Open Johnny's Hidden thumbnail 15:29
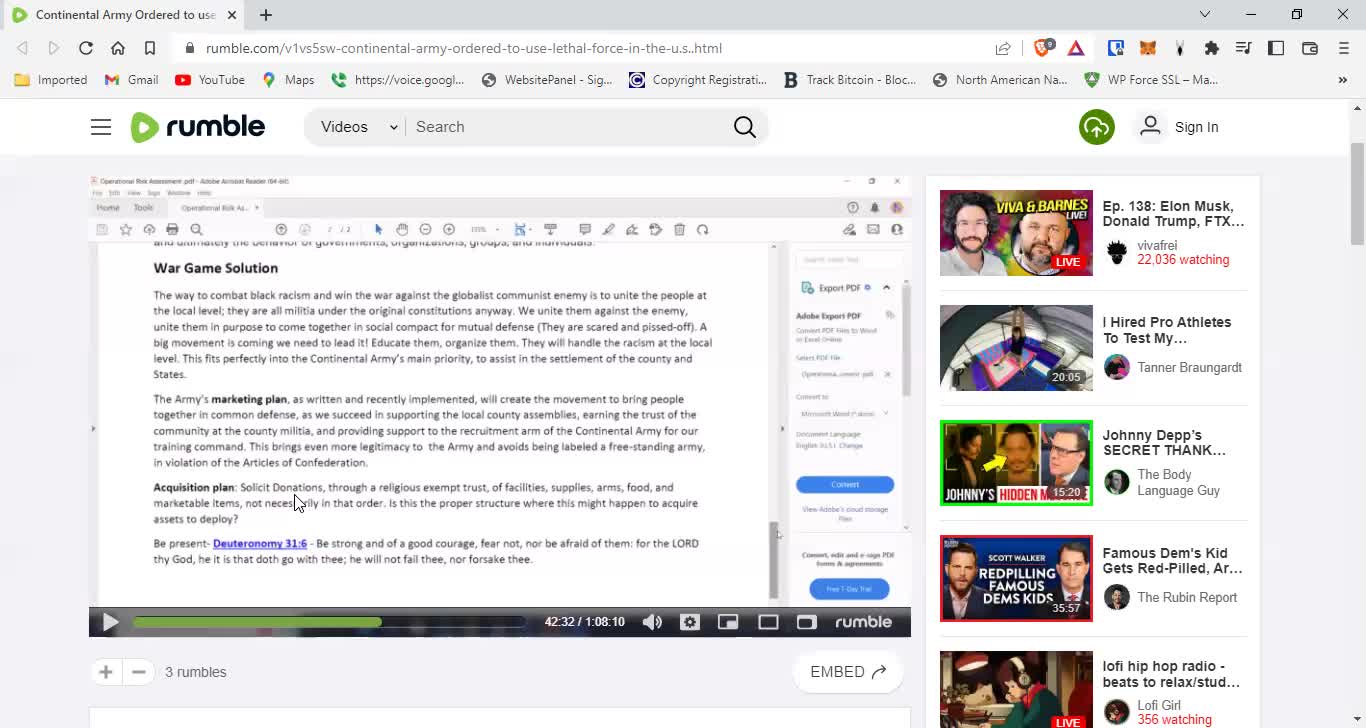 click(x=1016, y=463)
